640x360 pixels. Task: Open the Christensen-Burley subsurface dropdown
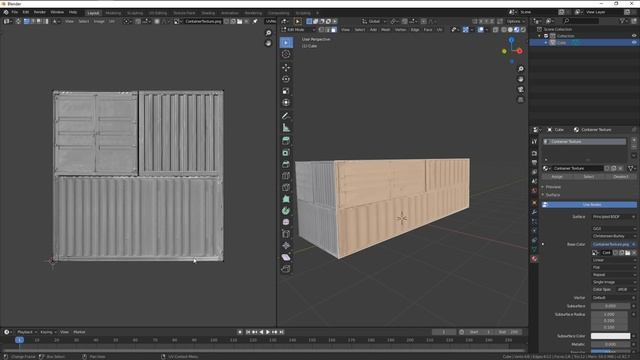click(x=613, y=236)
